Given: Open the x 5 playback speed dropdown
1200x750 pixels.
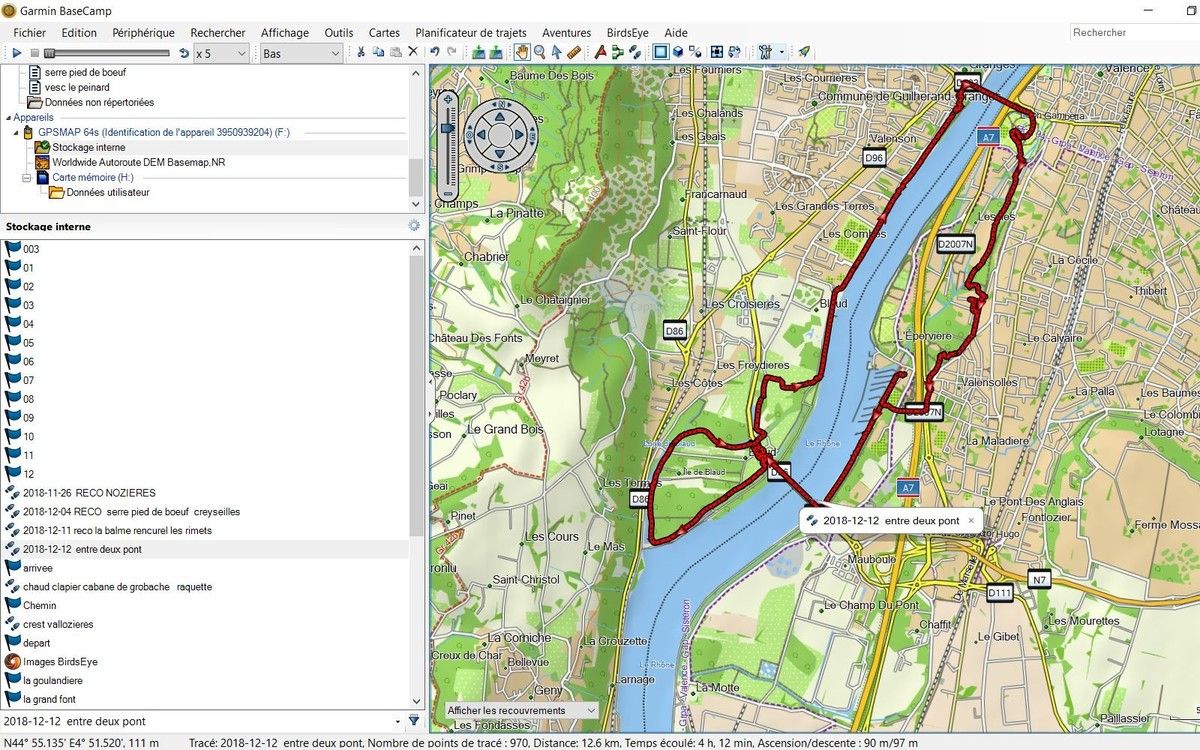Looking at the screenshot, I should click(221, 53).
